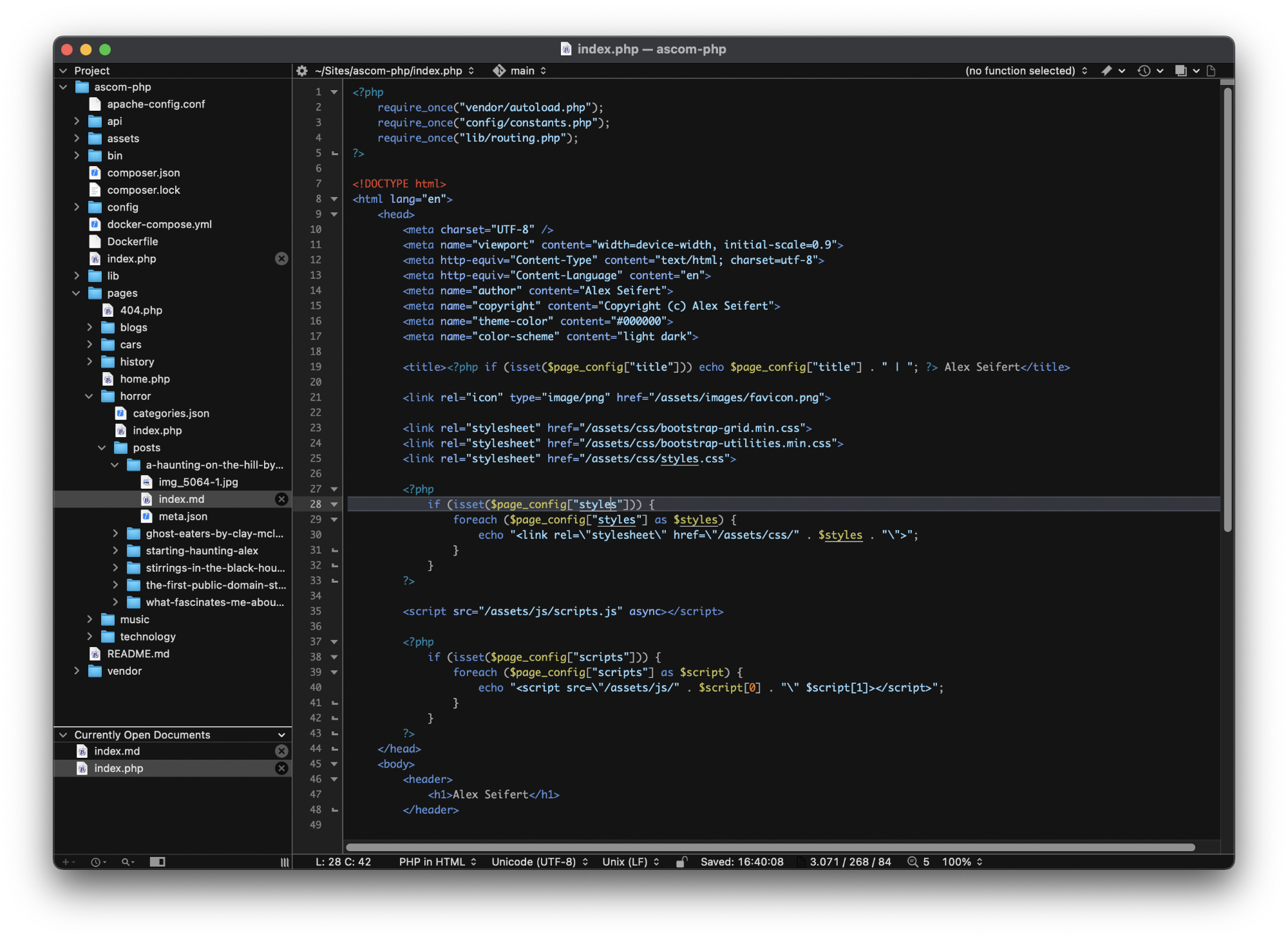This screenshot has height=940, width=1288.
Task: Open the recent history clock menu
Action: pos(1144,71)
